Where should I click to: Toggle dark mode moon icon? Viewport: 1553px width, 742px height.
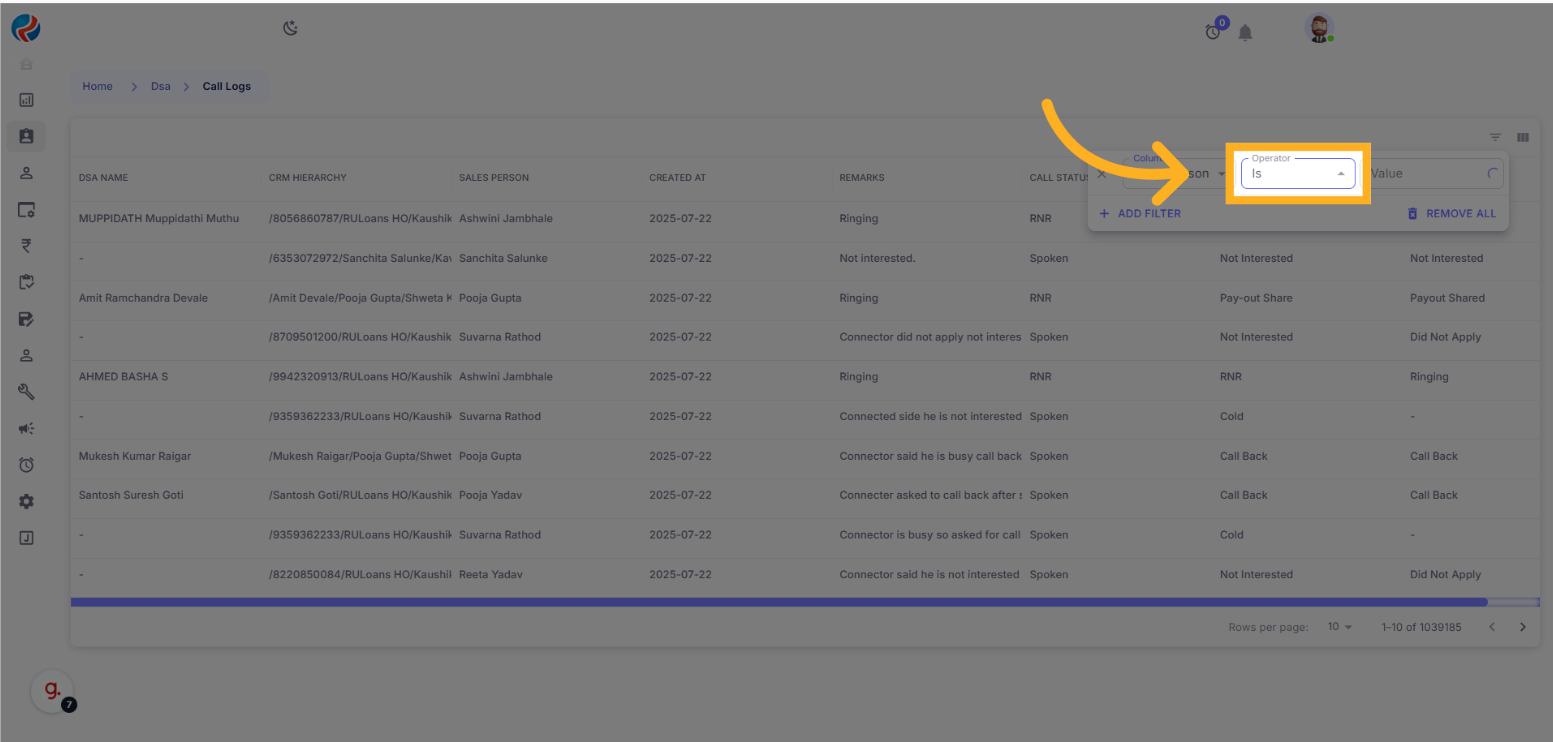[290, 29]
